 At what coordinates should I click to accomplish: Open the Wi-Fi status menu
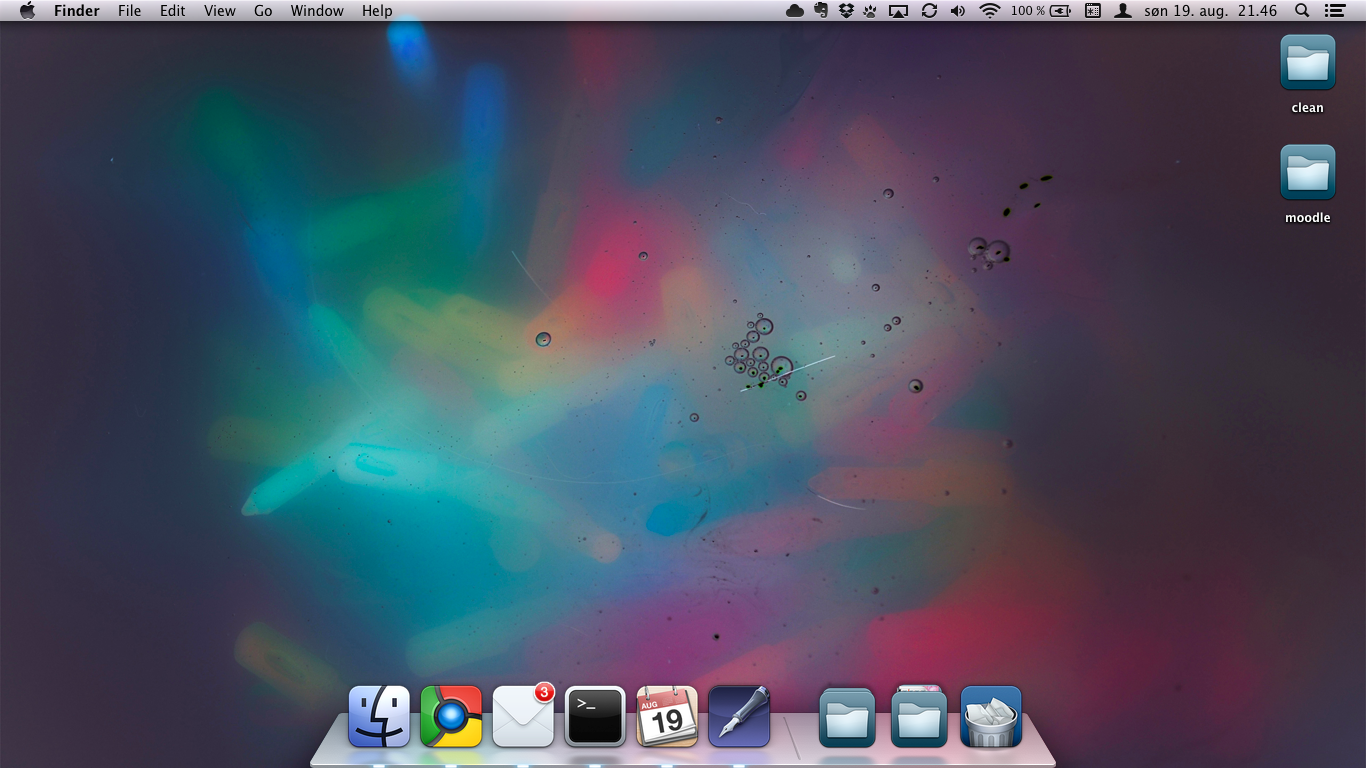click(x=990, y=11)
